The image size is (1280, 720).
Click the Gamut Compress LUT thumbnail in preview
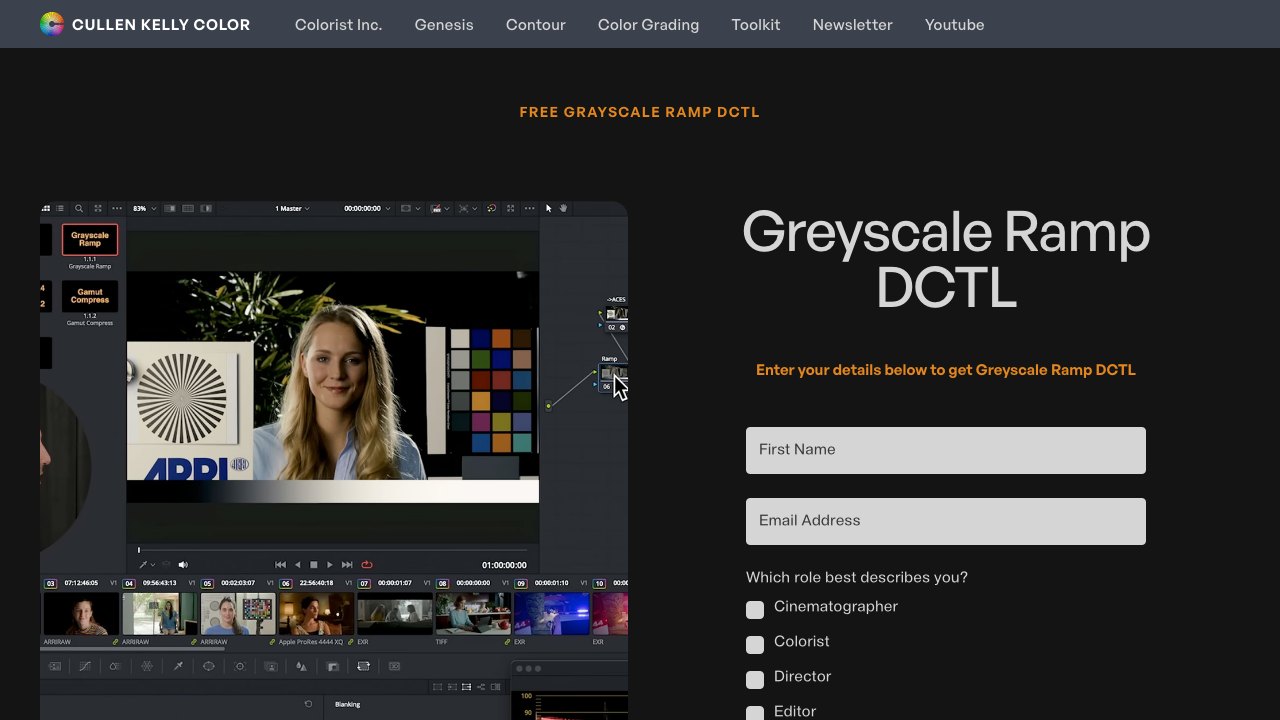(90, 296)
